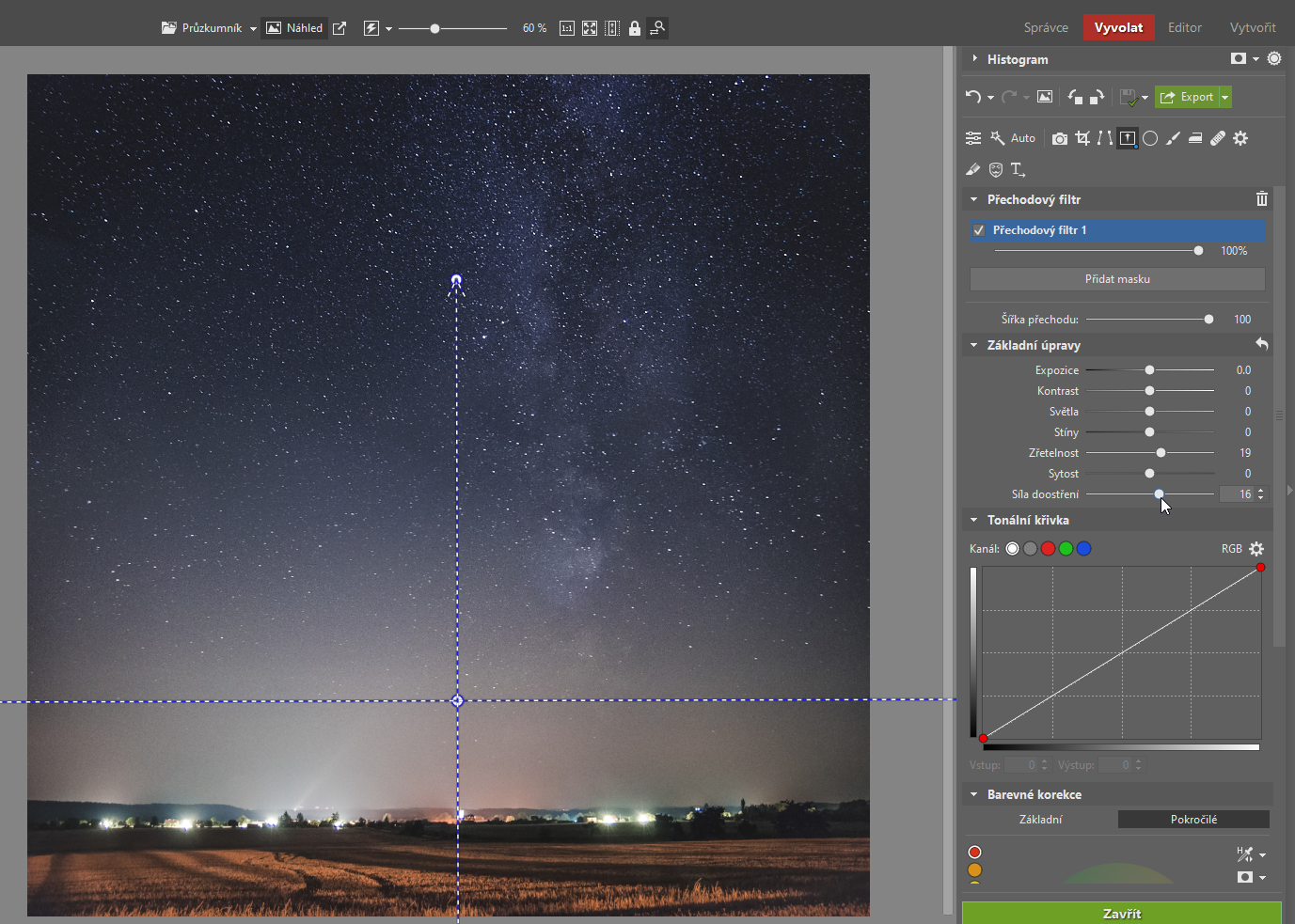Collapse the Základní úpravy section
1295x924 pixels.
(974, 345)
